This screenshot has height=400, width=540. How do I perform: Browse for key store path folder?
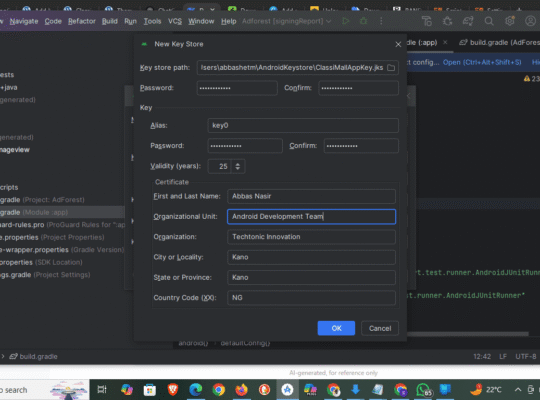(x=391, y=68)
